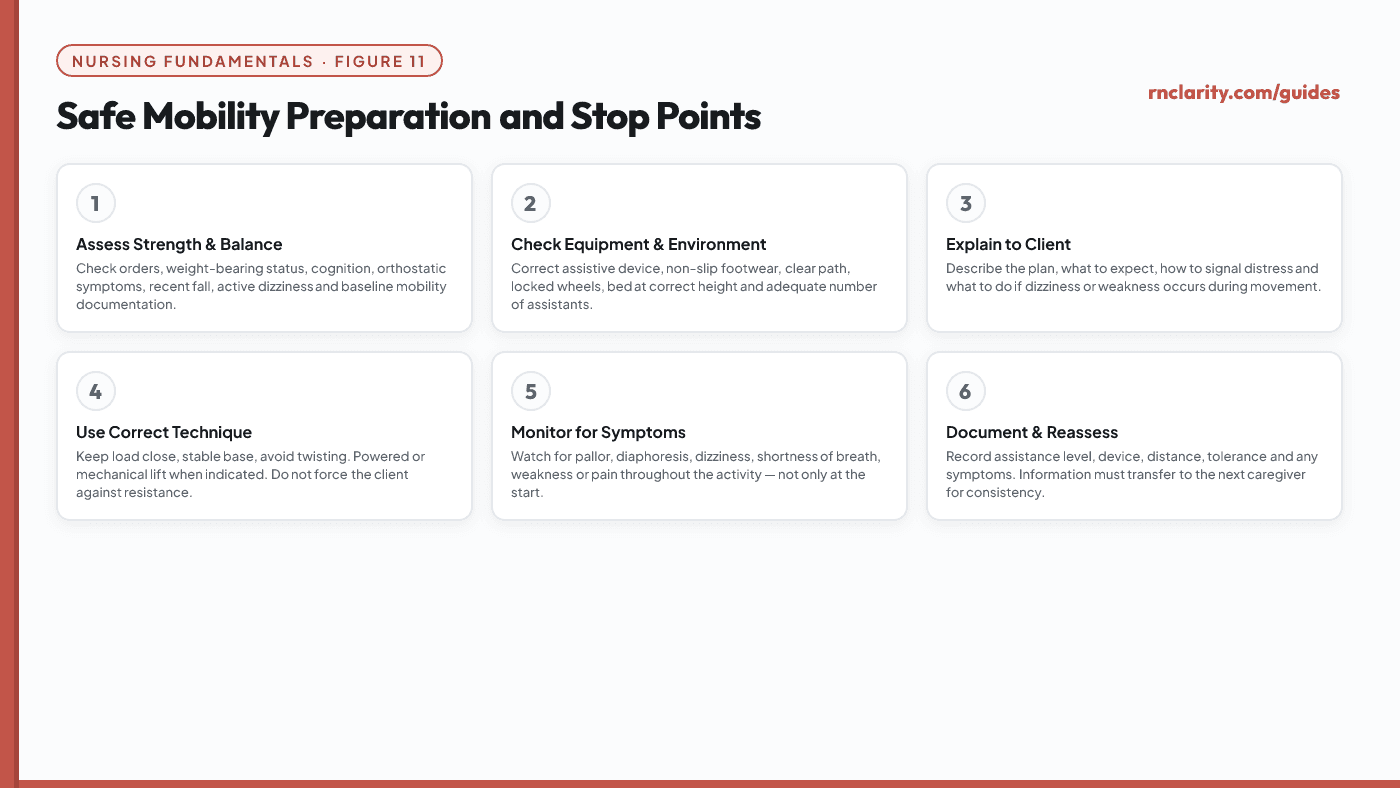This screenshot has height=788, width=1400.
Task: Click the step 4 number circle
Action: click(x=96, y=392)
